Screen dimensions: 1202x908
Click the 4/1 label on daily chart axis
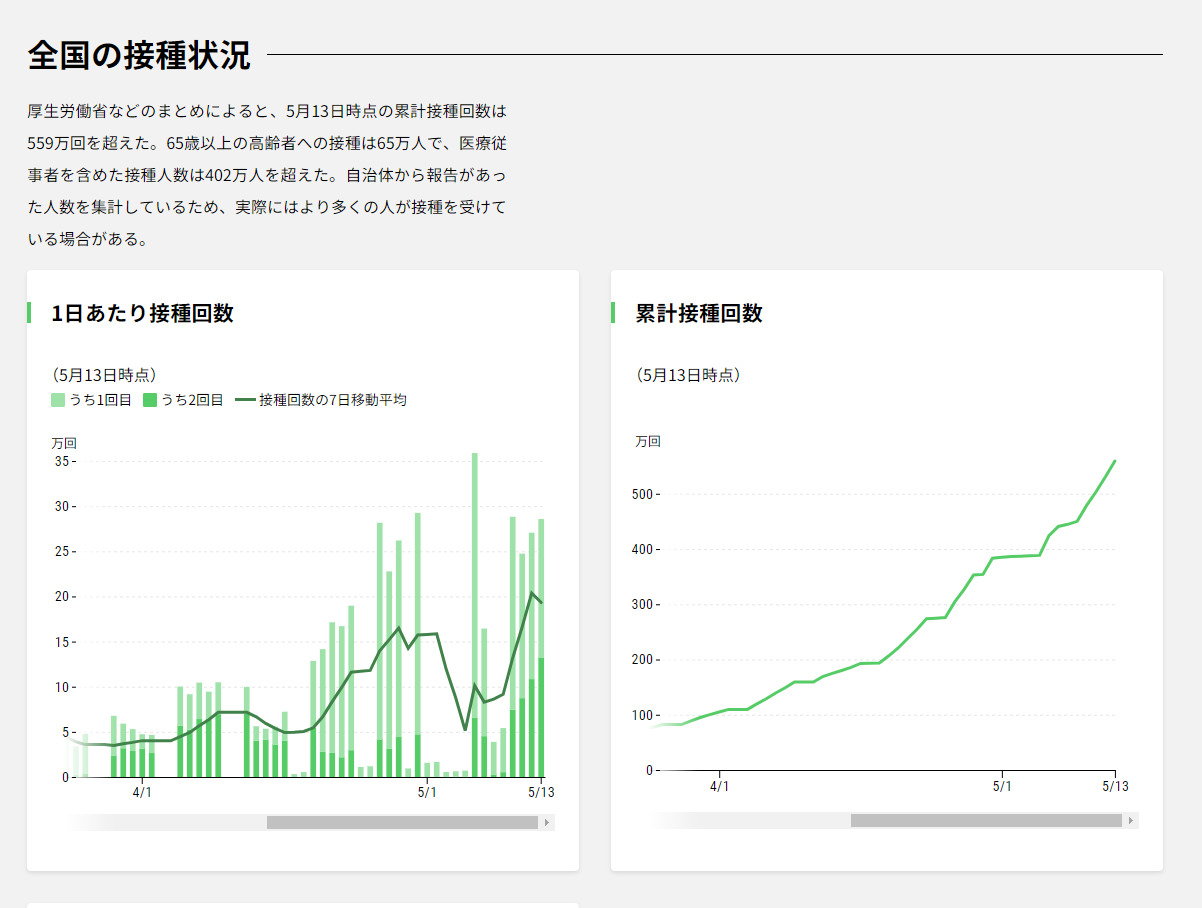point(142,792)
